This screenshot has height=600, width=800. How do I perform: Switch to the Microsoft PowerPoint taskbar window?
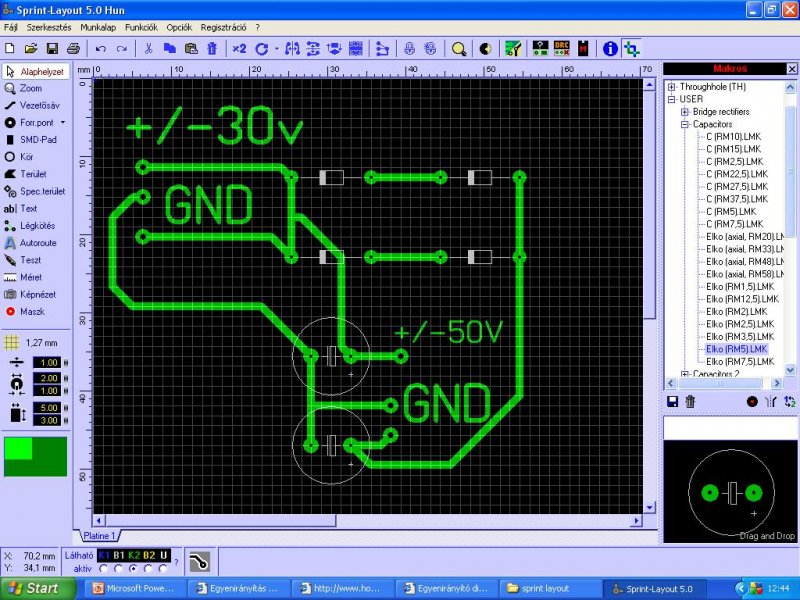point(133,589)
